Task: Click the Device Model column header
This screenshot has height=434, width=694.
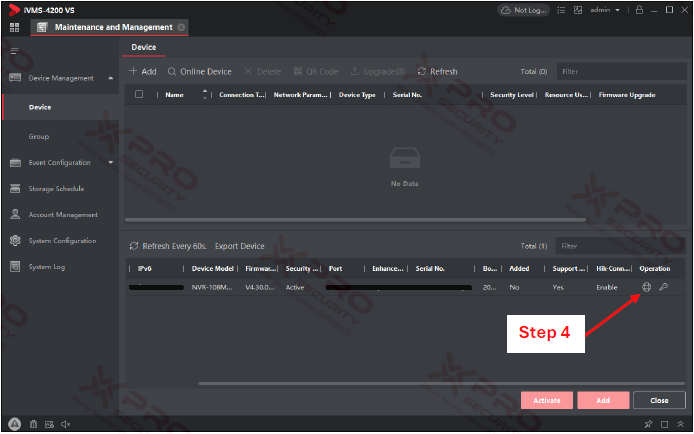Action: [212, 269]
